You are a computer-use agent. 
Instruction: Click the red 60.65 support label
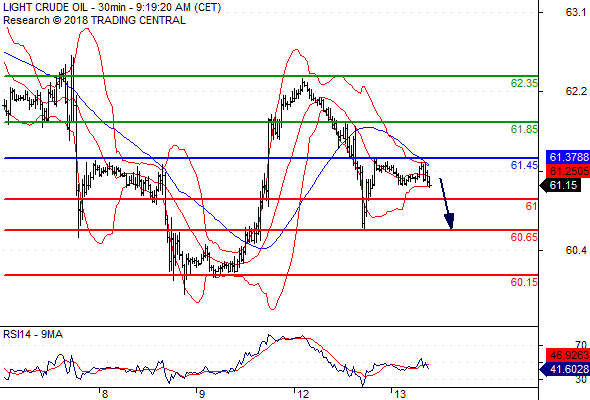coord(524,237)
